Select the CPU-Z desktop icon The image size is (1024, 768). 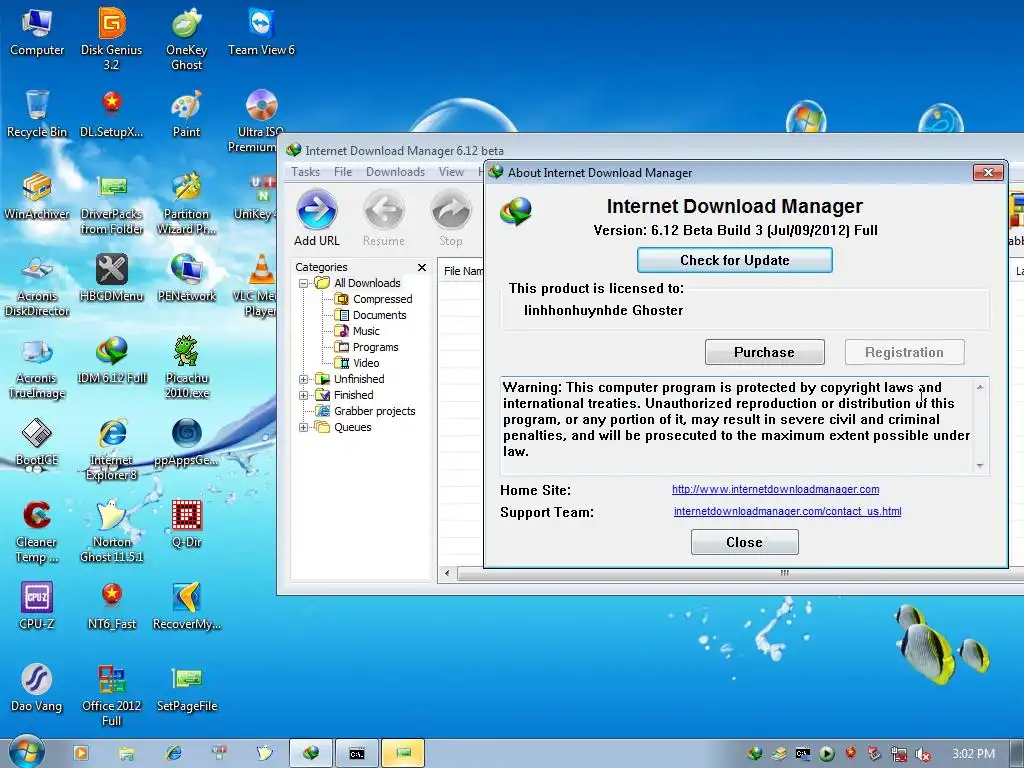point(37,606)
